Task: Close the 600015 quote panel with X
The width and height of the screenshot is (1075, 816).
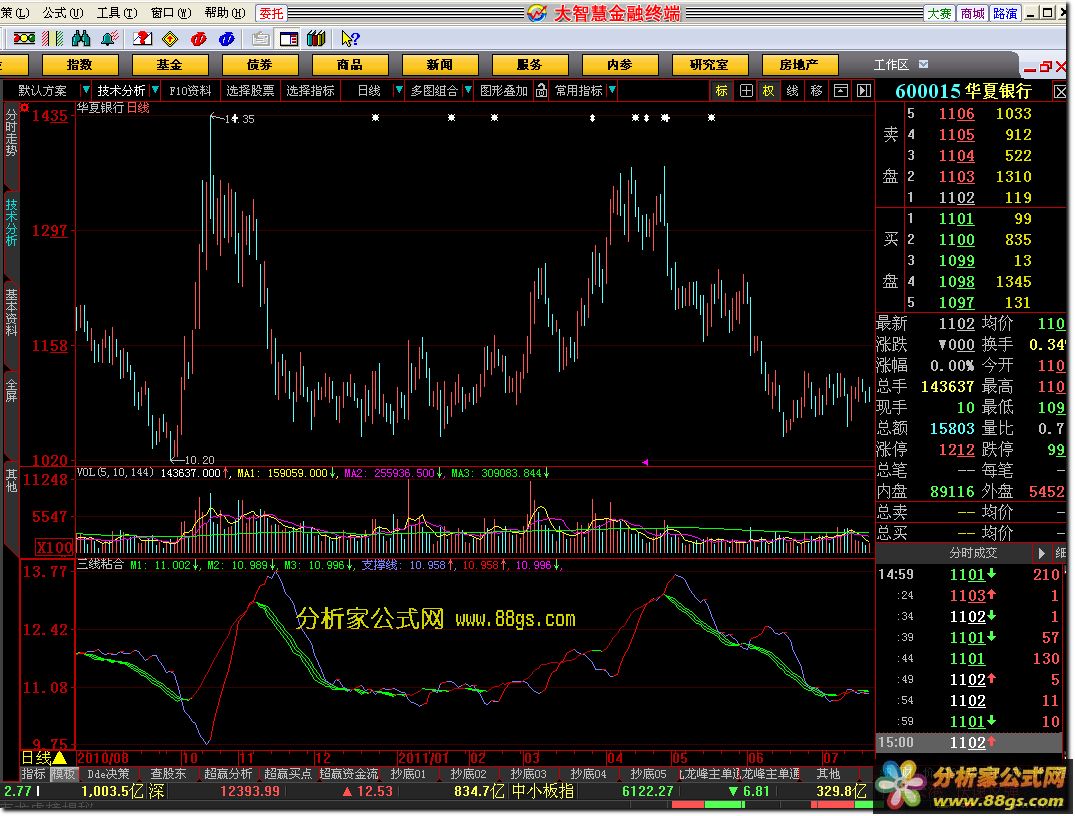Action: point(1060,91)
